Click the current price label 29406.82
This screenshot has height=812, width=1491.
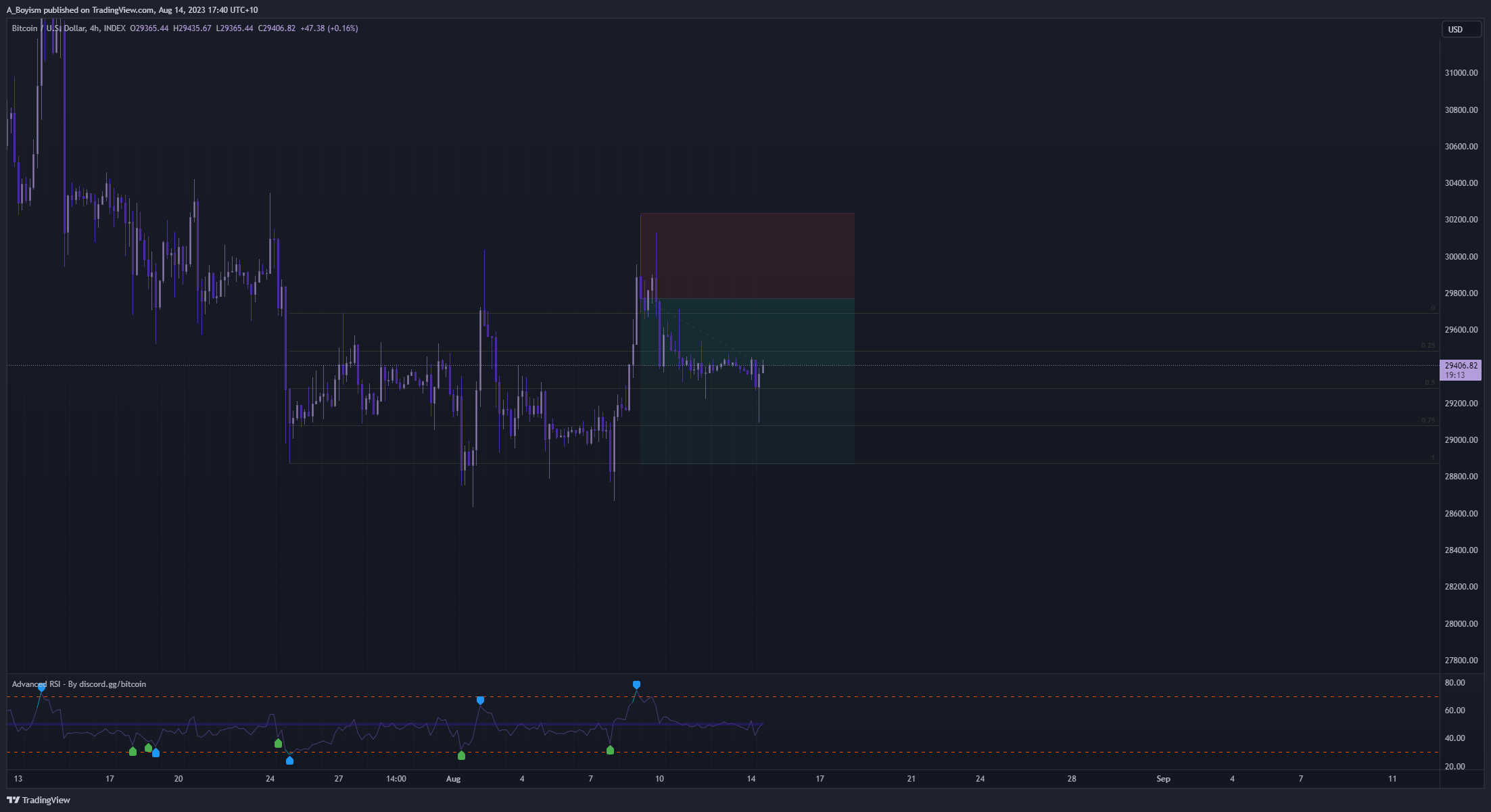(x=1461, y=366)
